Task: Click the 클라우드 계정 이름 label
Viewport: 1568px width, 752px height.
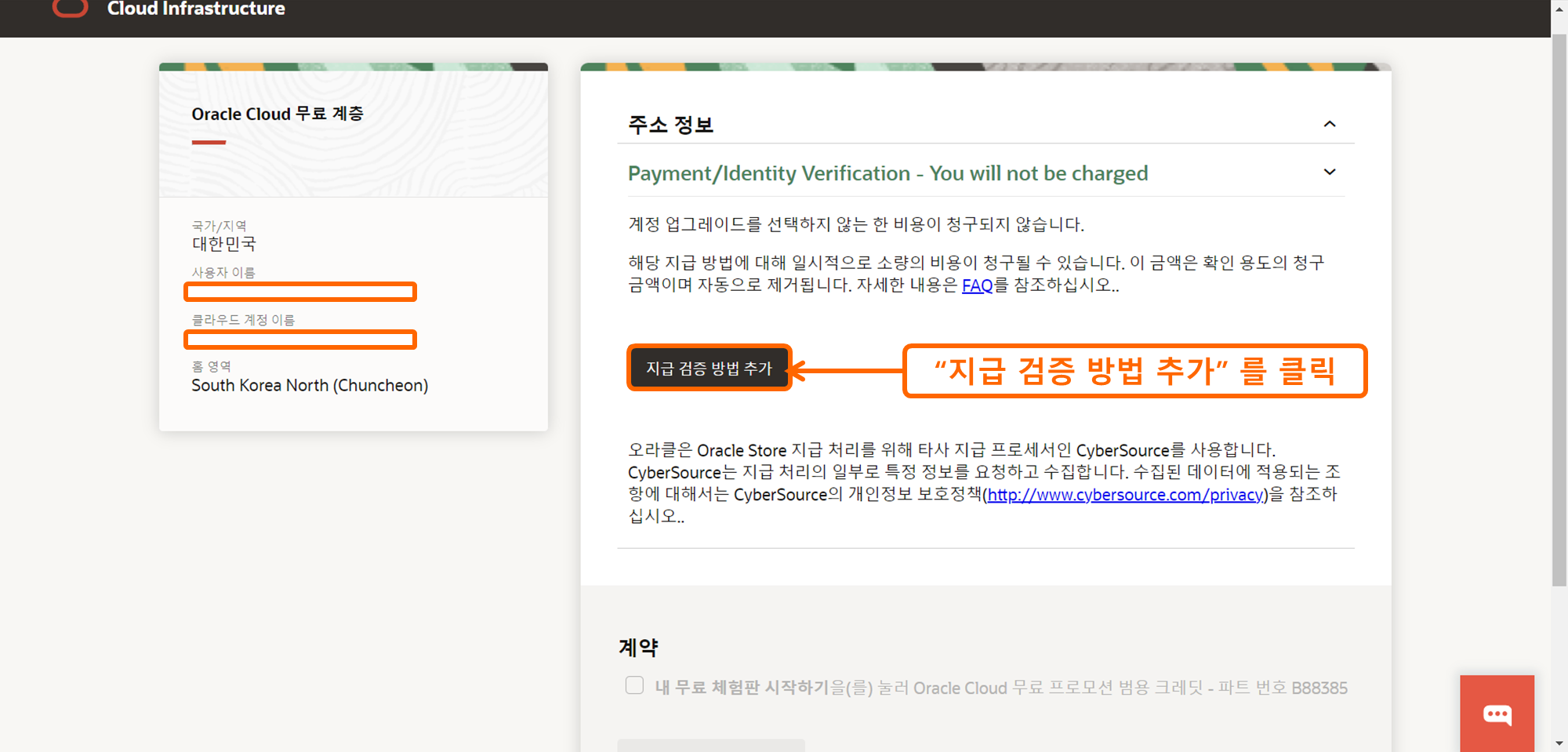Action: tap(243, 320)
